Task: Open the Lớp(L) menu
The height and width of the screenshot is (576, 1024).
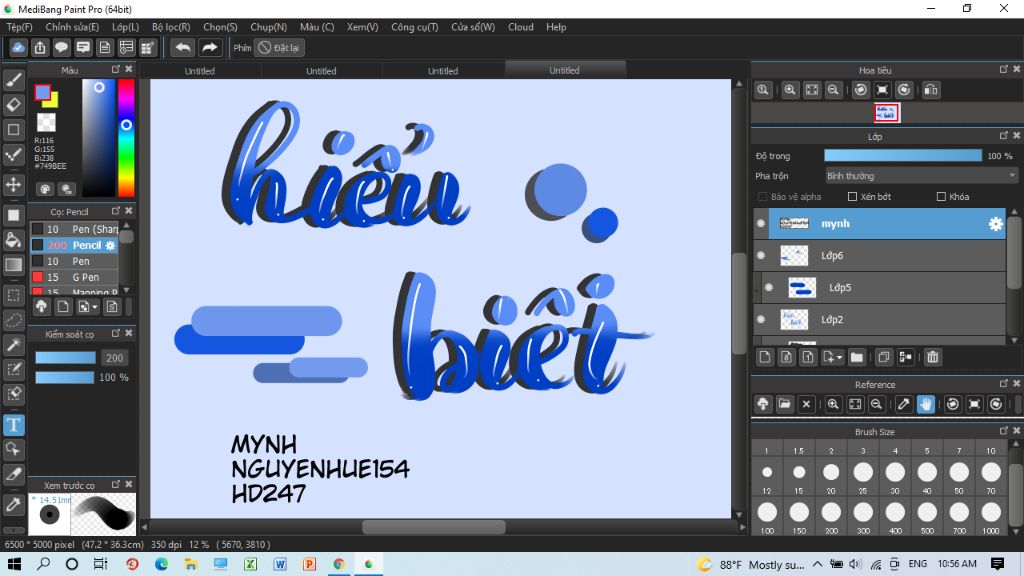Action: click(x=125, y=27)
